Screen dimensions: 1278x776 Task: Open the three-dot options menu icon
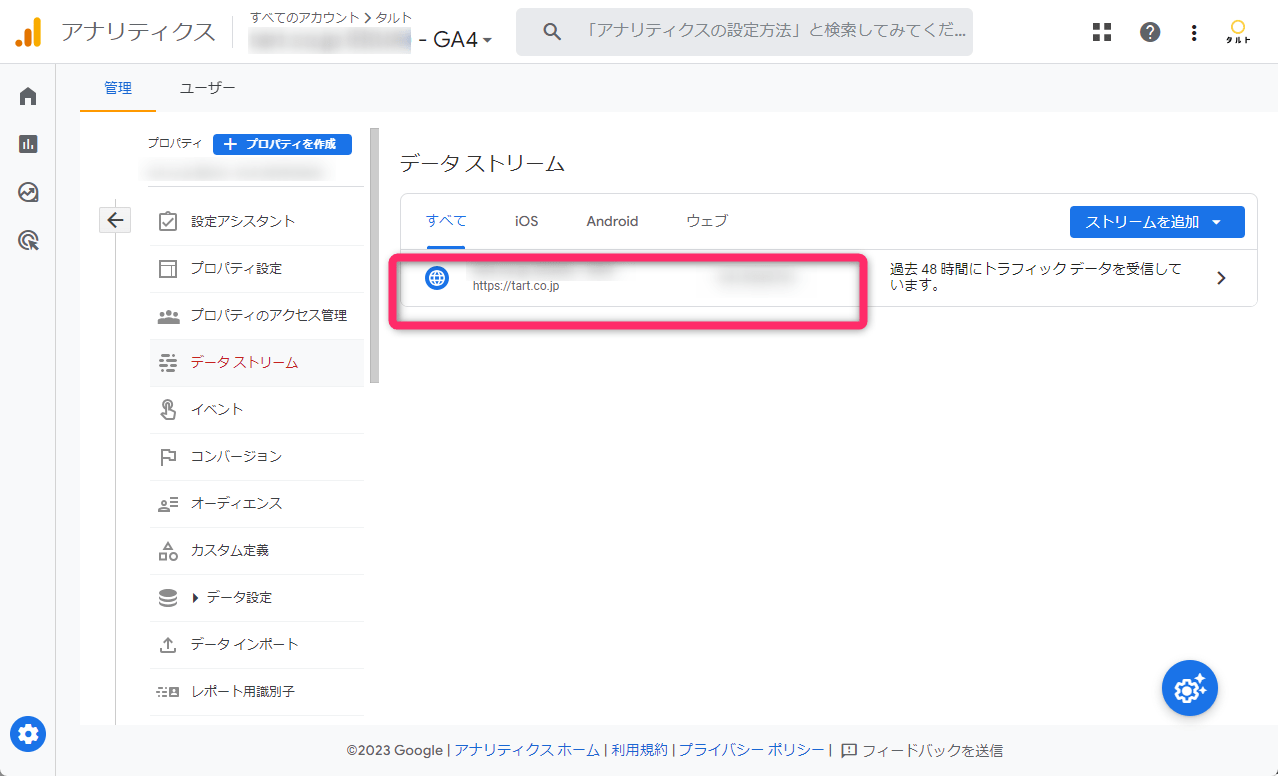(x=1193, y=32)
